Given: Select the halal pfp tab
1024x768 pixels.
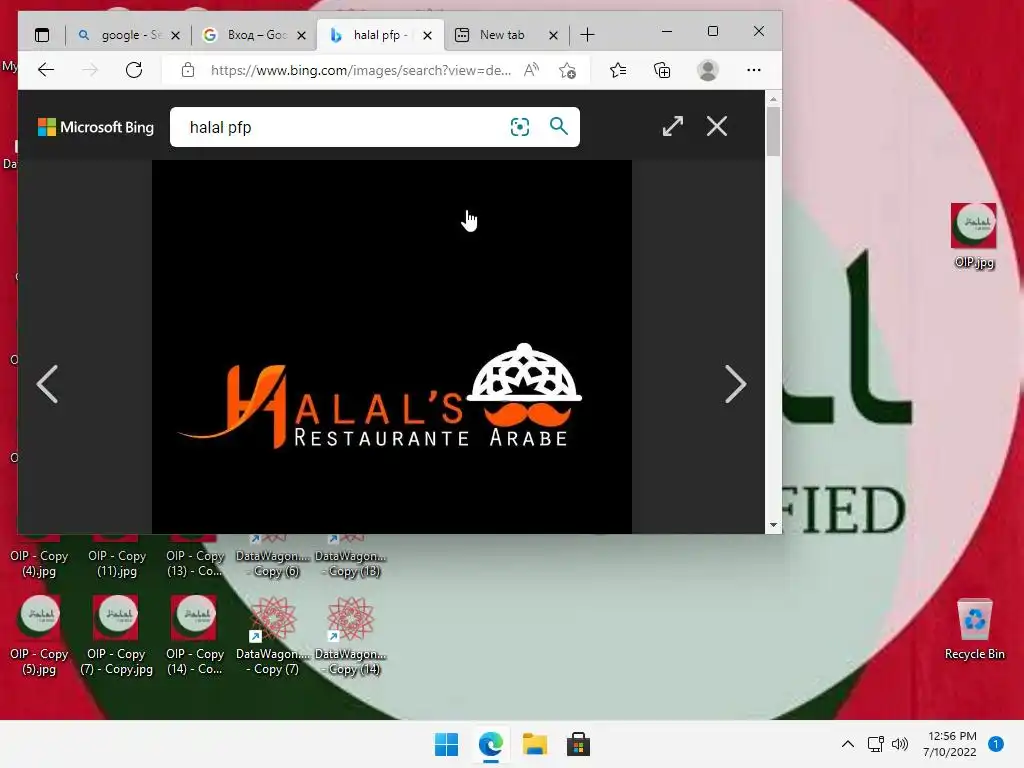Looking at the screenshot, I should [380, 35].
